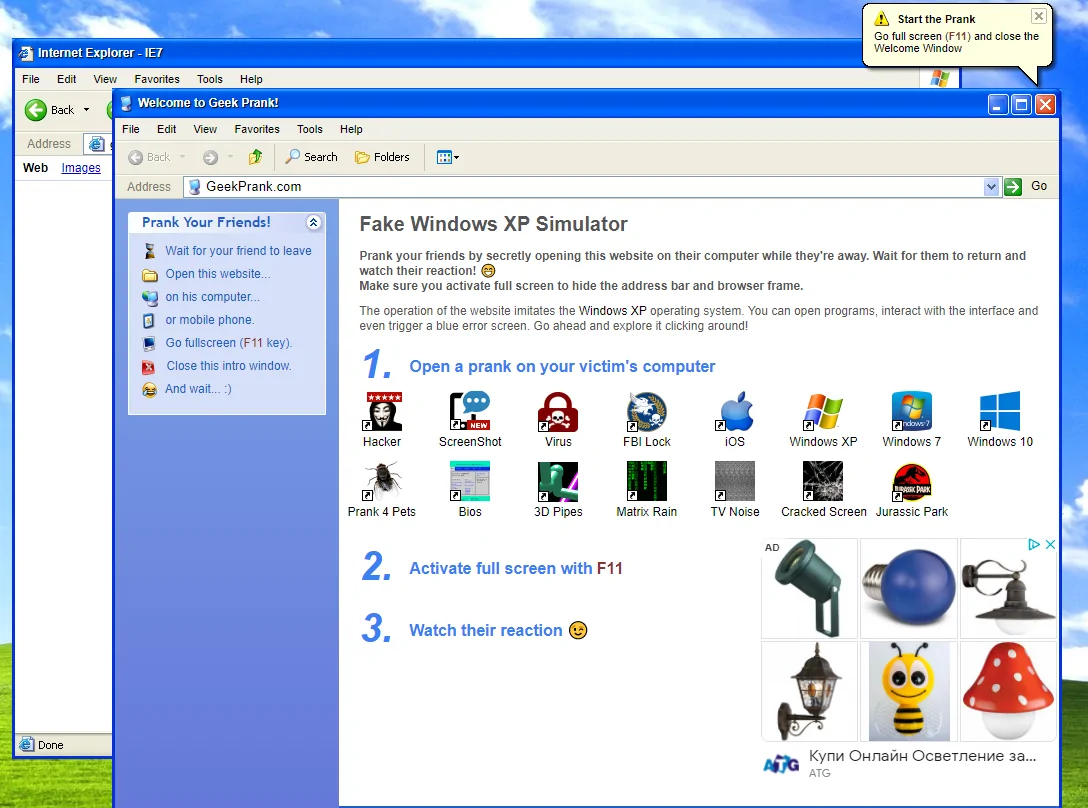
Task: Click 'Open a prank on your victim's computer' heading
Action: coord(562,366)
